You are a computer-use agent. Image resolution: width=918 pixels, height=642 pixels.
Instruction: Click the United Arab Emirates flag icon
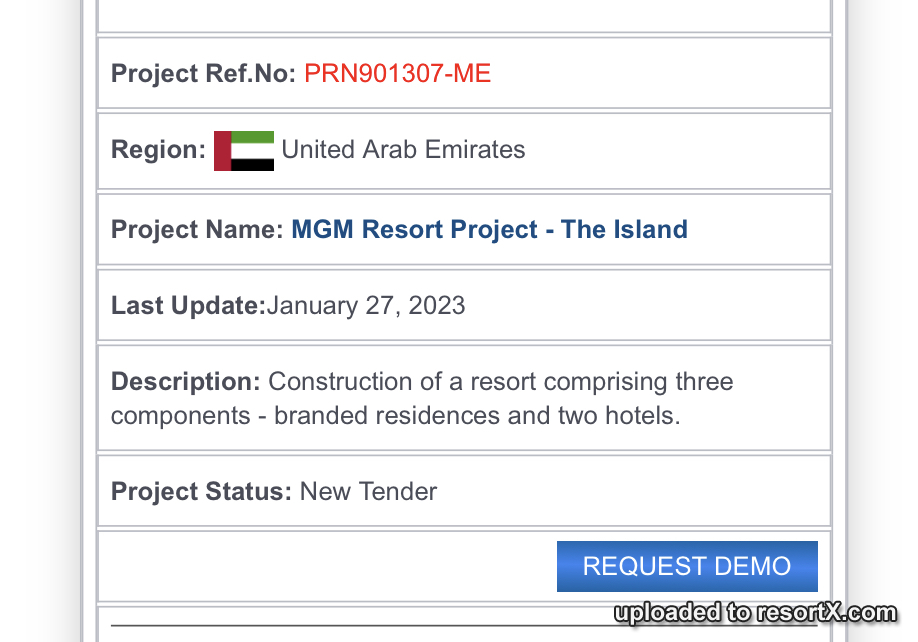(x=244, y=151)
